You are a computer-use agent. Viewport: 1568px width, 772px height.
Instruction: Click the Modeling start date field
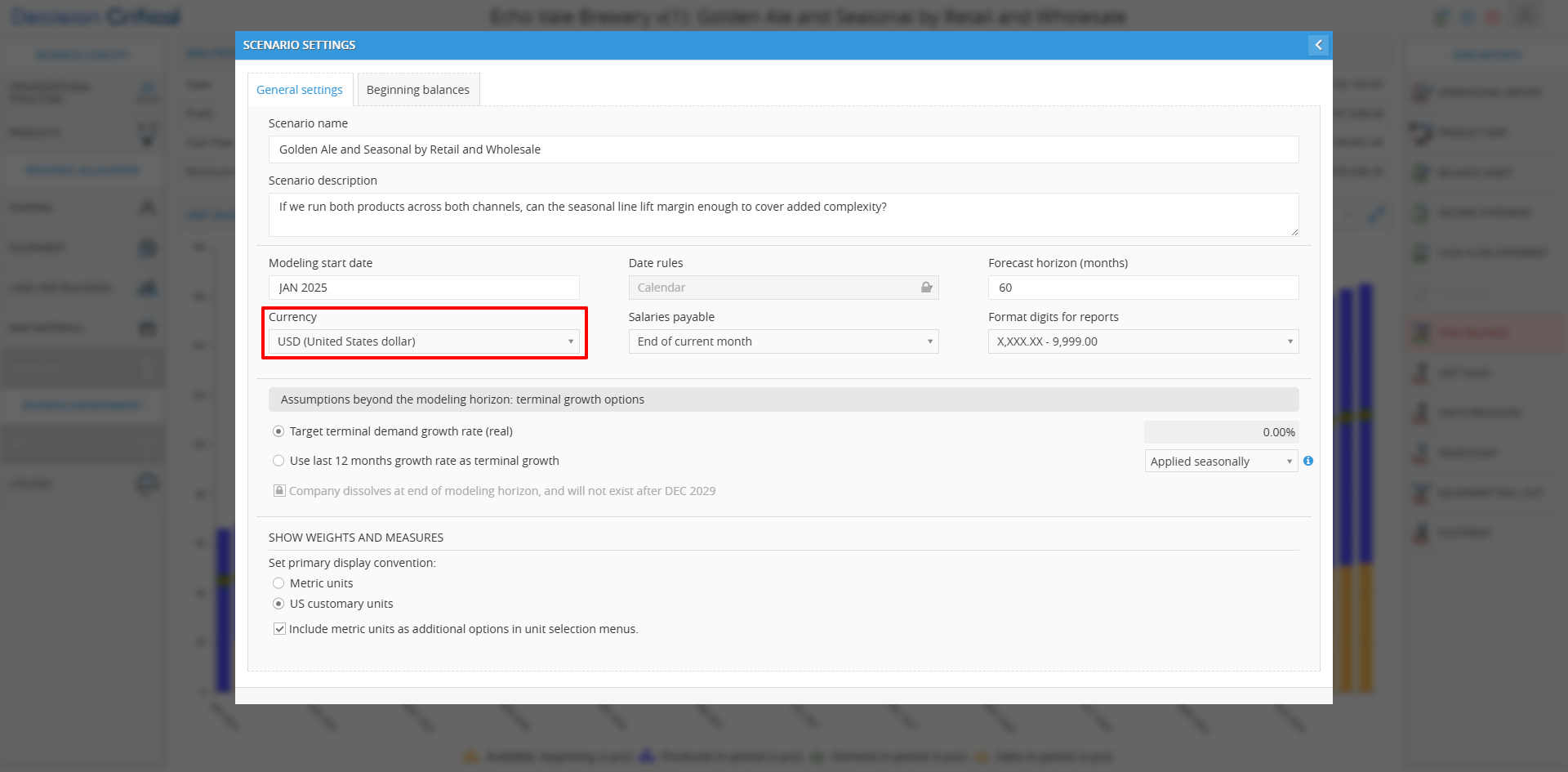(424, 288)
